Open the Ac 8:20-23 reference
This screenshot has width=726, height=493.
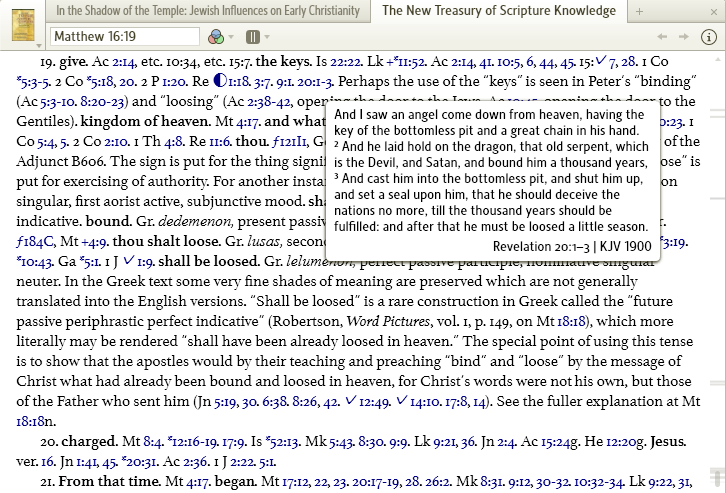(102, 101)
